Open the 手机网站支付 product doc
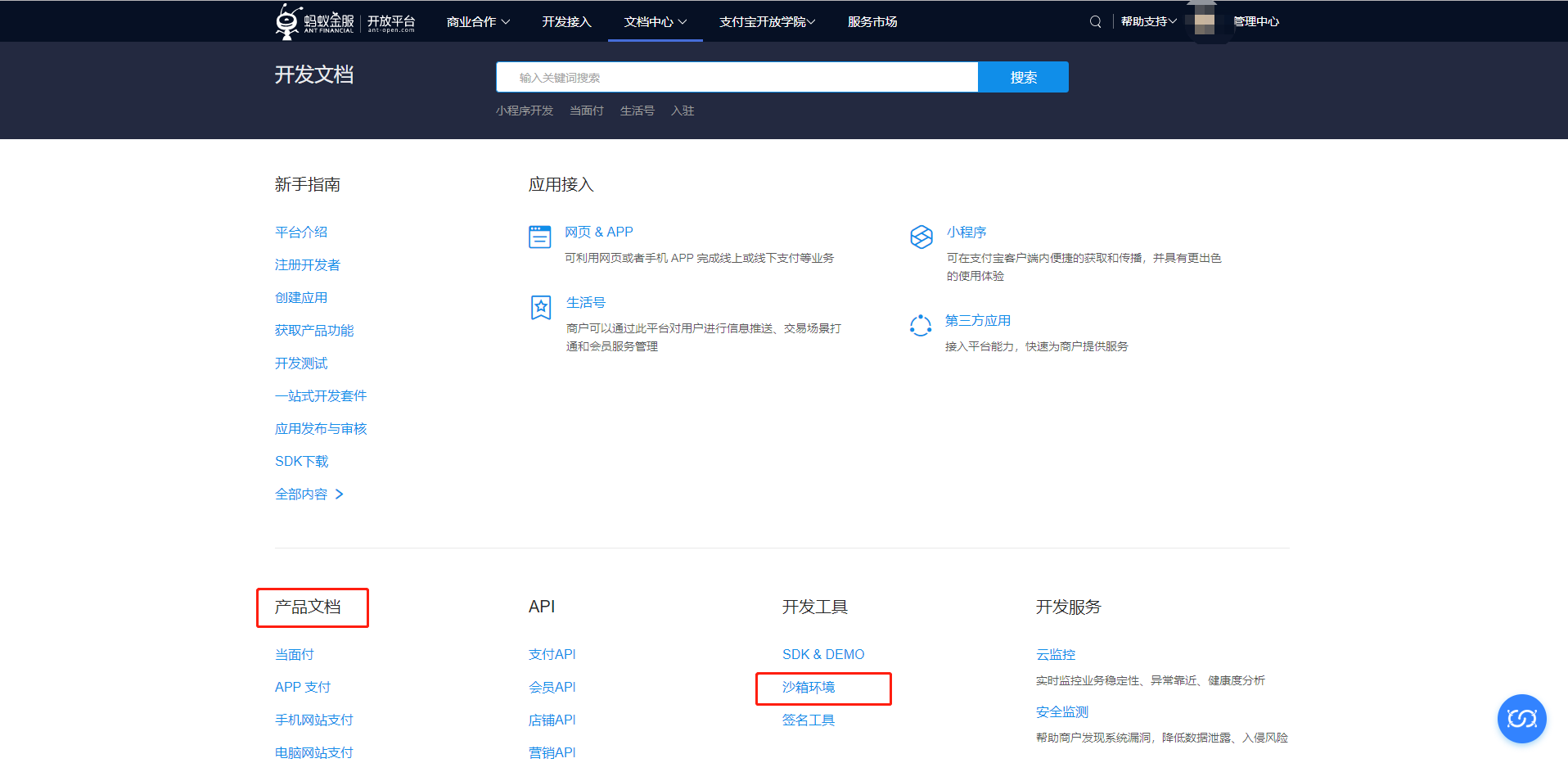The image size is (1568, 763). (x=314, y=720)
